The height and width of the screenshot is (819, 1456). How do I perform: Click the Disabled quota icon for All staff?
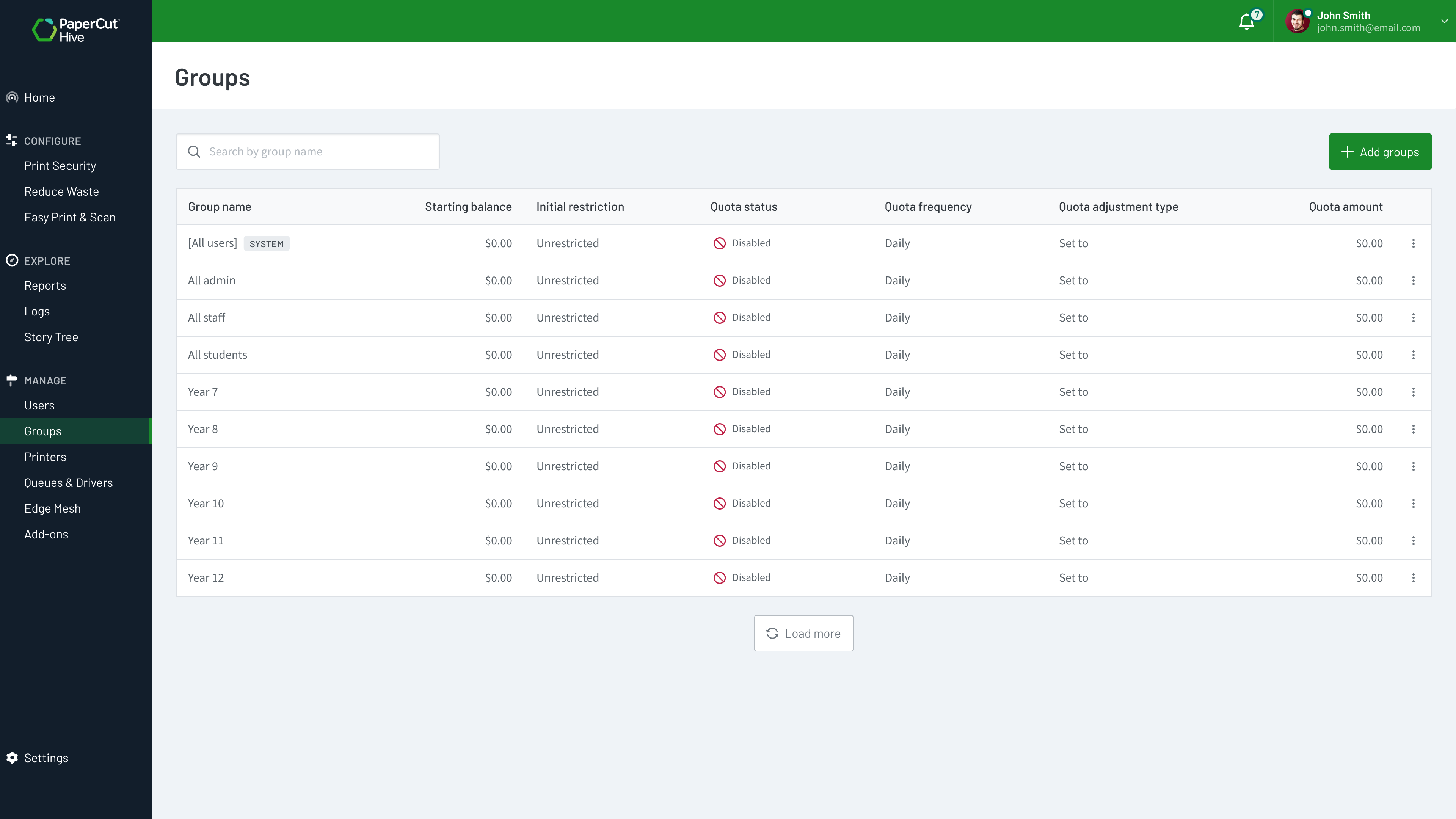[720, 318]
